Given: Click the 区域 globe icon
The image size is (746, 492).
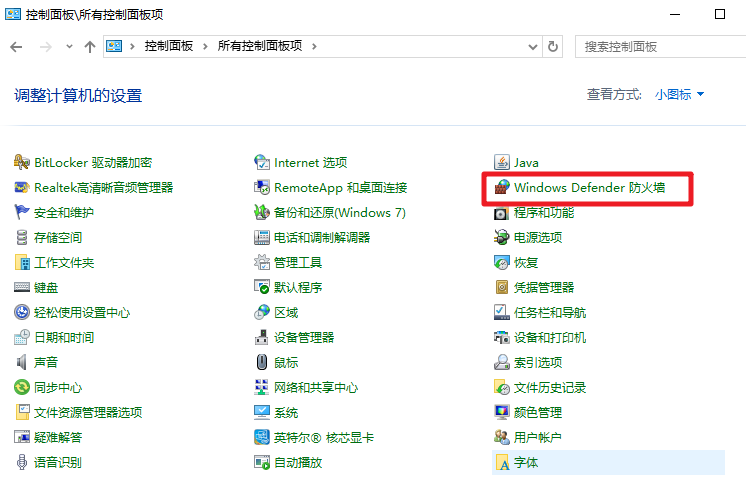Looking at the screenshot, I should click(262, 313).
